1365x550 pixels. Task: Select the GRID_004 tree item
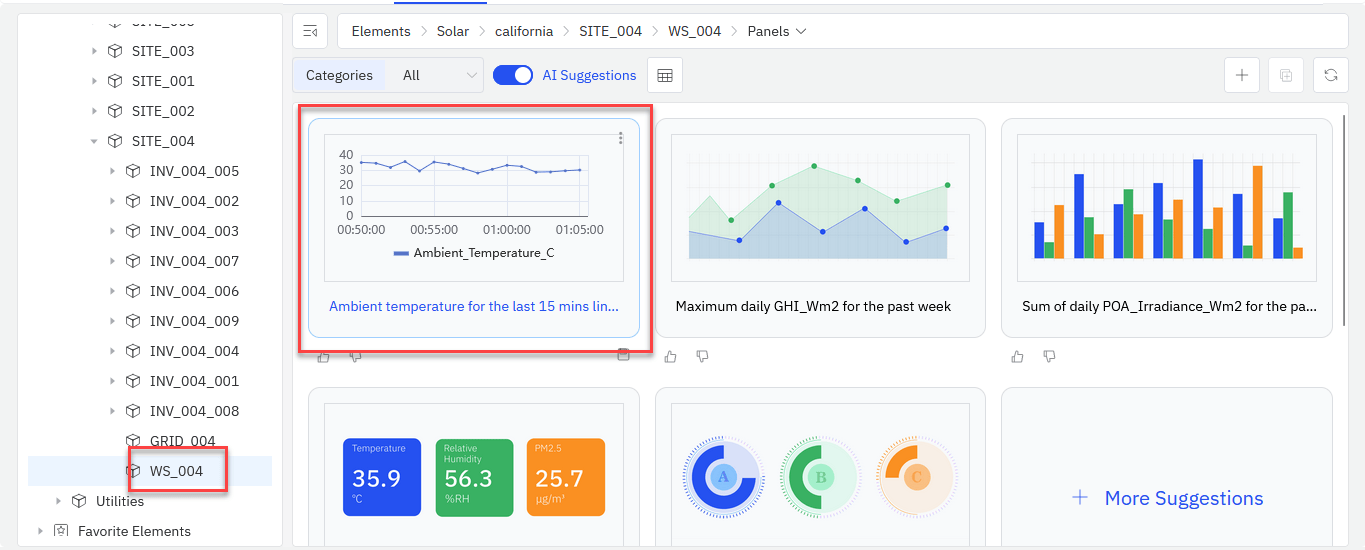182,441
